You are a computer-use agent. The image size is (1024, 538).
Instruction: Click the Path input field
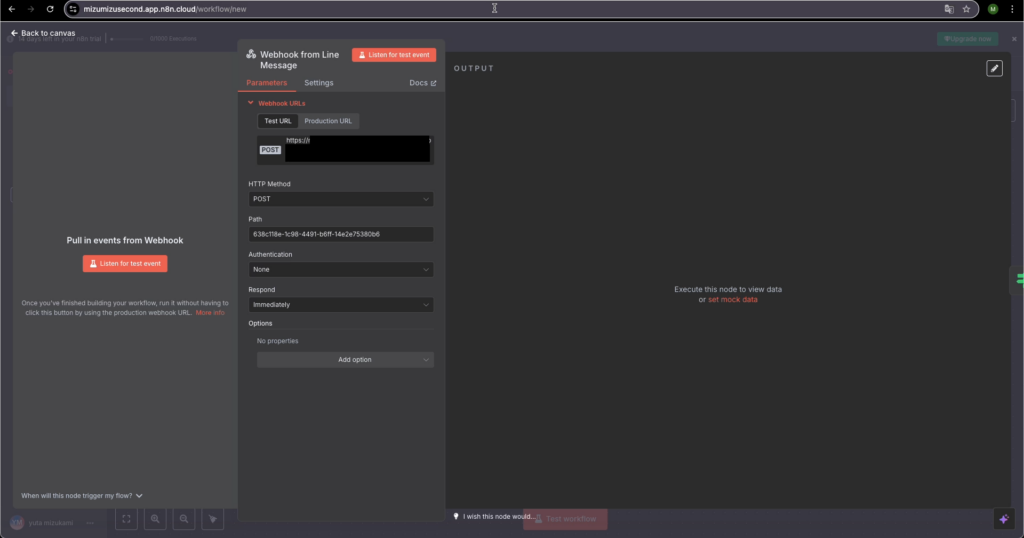340,234
